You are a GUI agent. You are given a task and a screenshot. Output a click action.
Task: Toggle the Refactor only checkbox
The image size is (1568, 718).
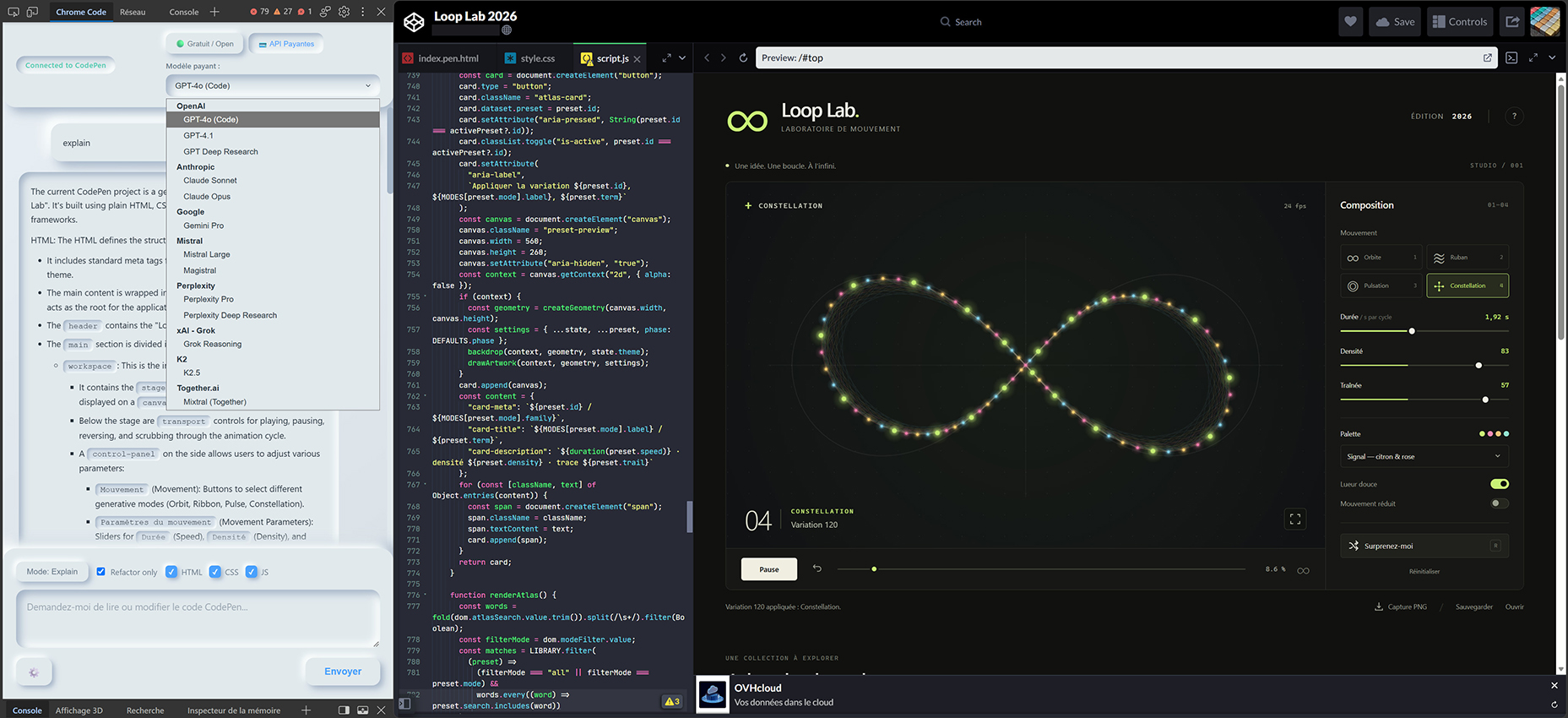pos(101,572)
